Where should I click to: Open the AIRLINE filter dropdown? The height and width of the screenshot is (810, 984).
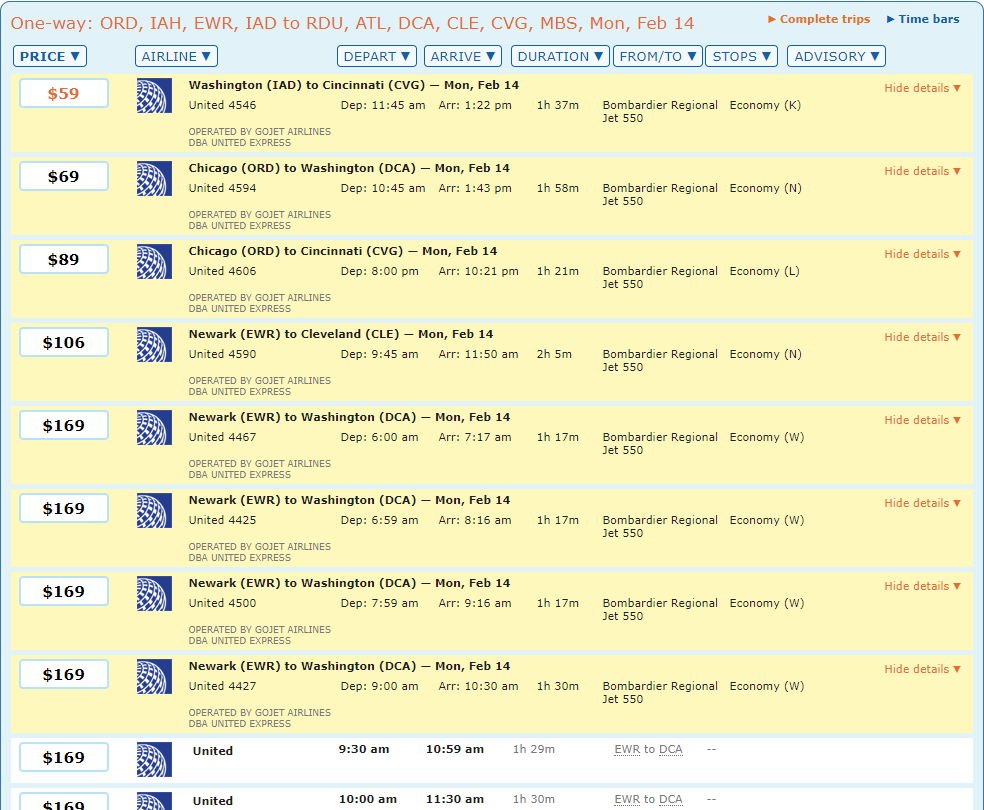(176, 56)
